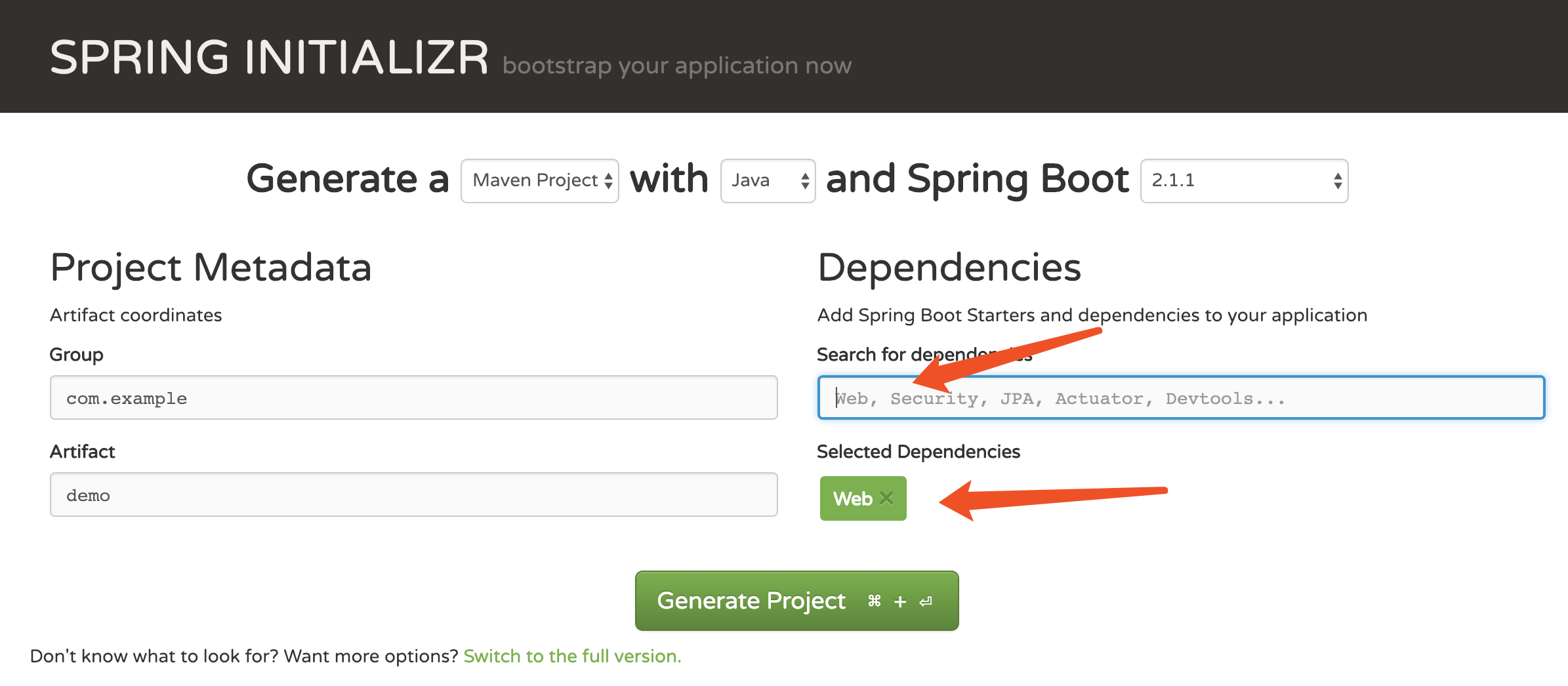Screen dimensions: 1568x686
Task: Remove the Web dependency with its X icon
Action: click(886, 498)
